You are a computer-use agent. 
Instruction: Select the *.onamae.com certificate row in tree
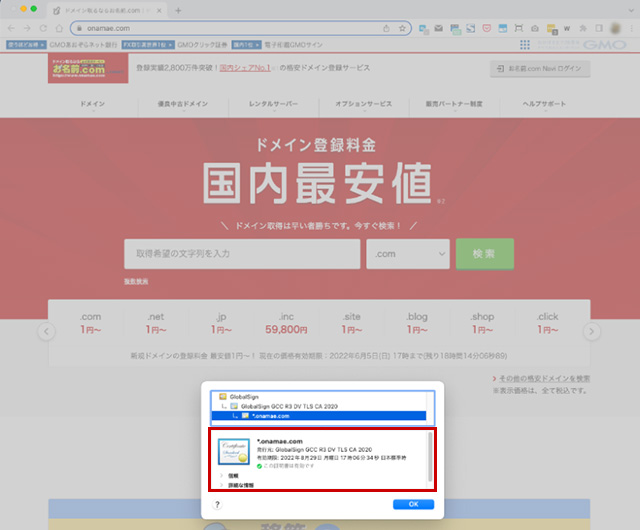click(318, 416)
